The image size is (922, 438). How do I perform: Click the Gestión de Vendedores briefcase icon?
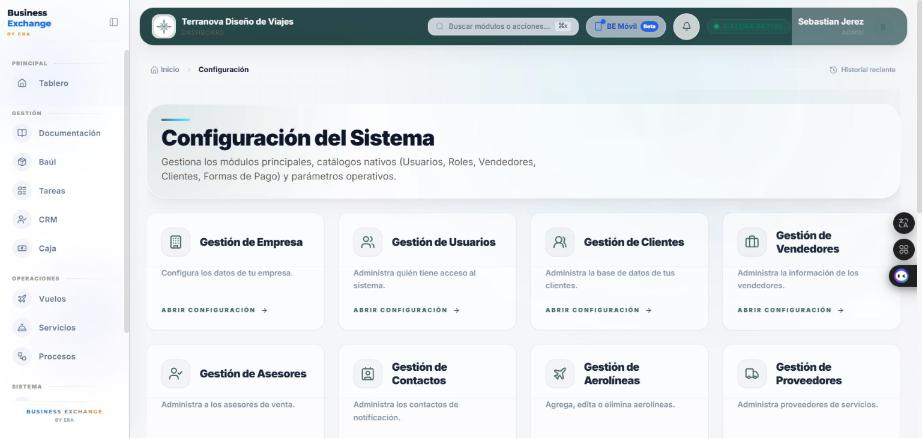click(x=752, y=242)
